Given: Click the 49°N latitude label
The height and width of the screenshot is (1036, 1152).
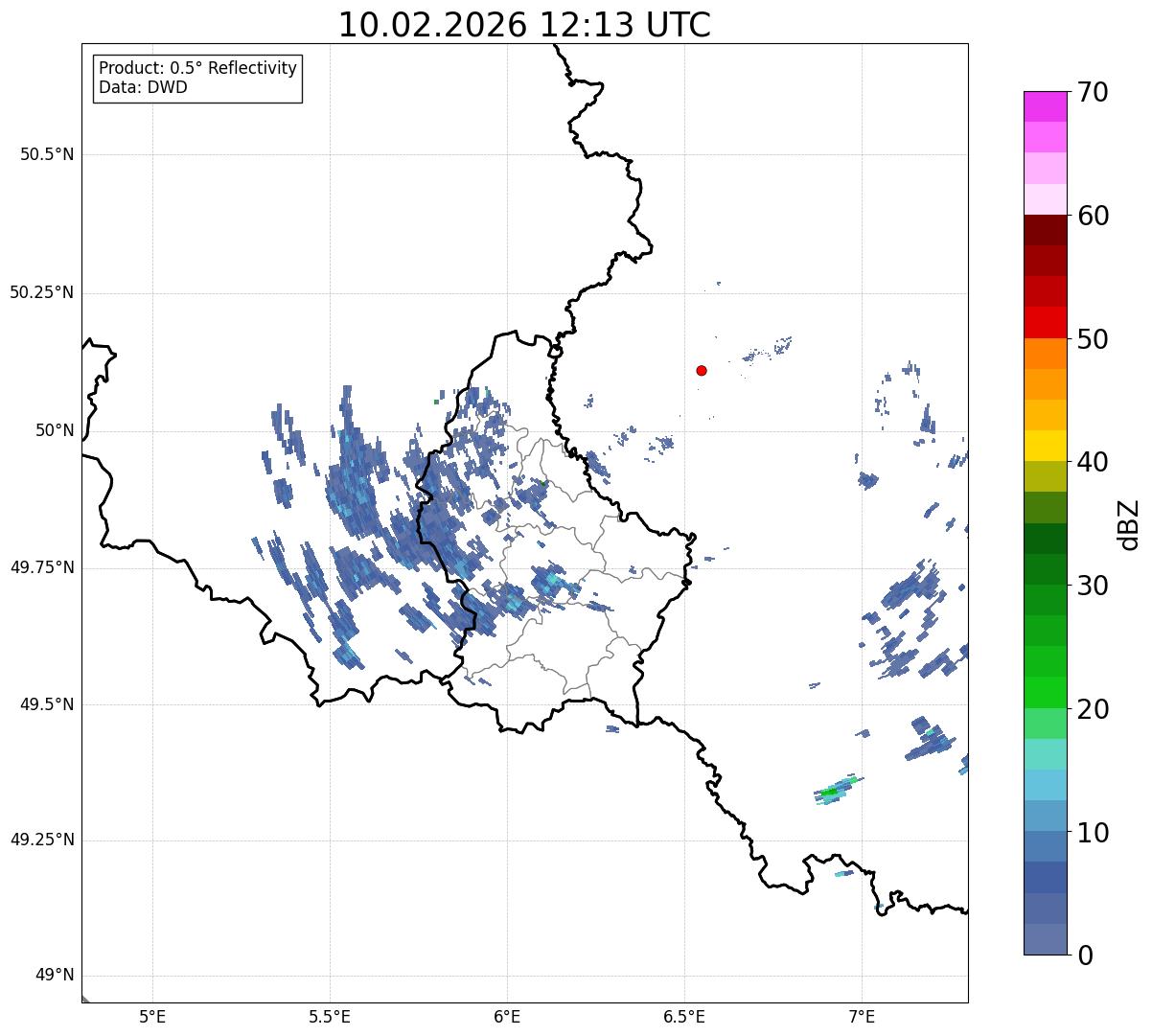Looking at the screenshot, I should [56, 976].
